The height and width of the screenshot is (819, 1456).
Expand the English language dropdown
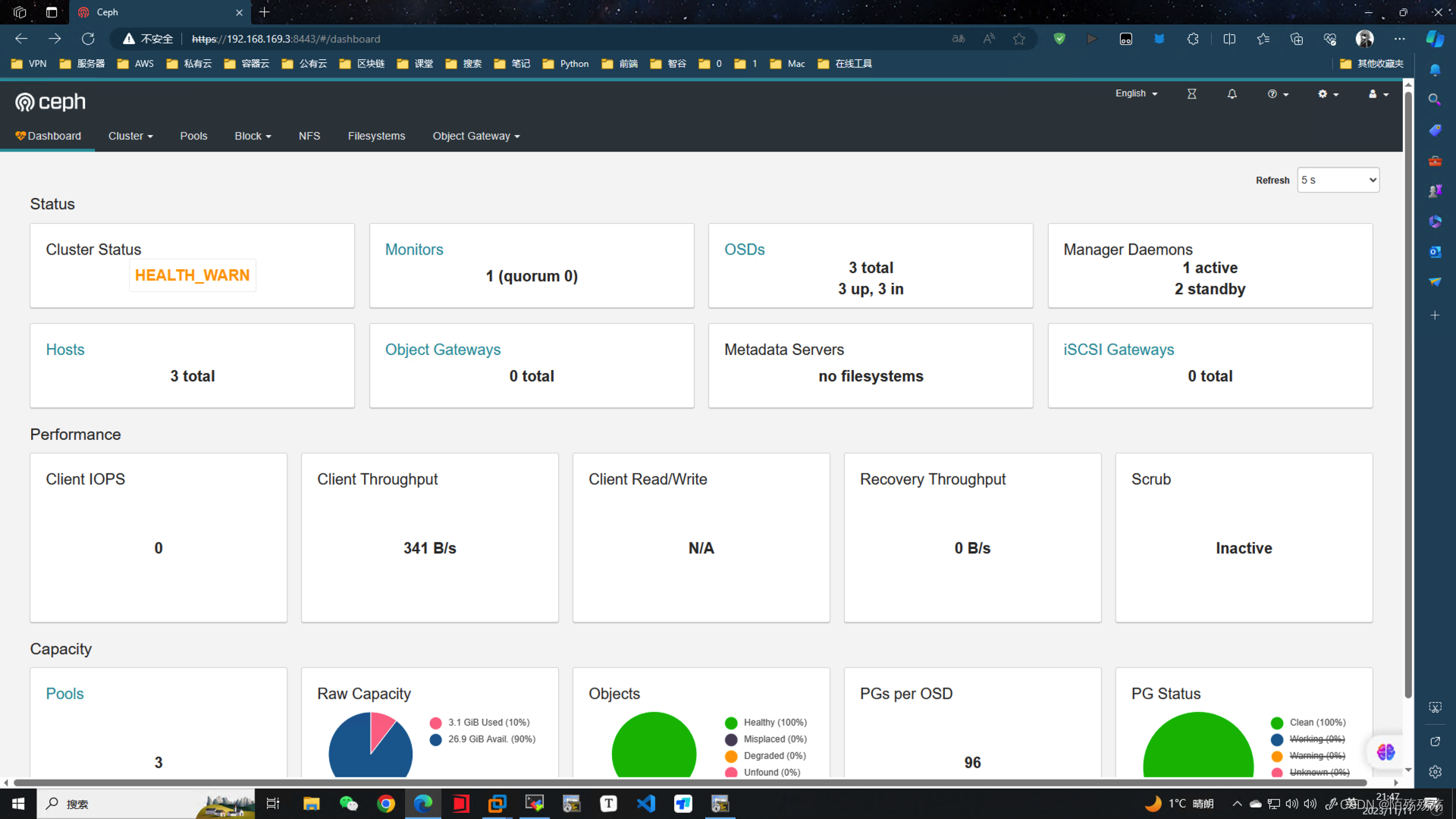tap(1135, 94)
